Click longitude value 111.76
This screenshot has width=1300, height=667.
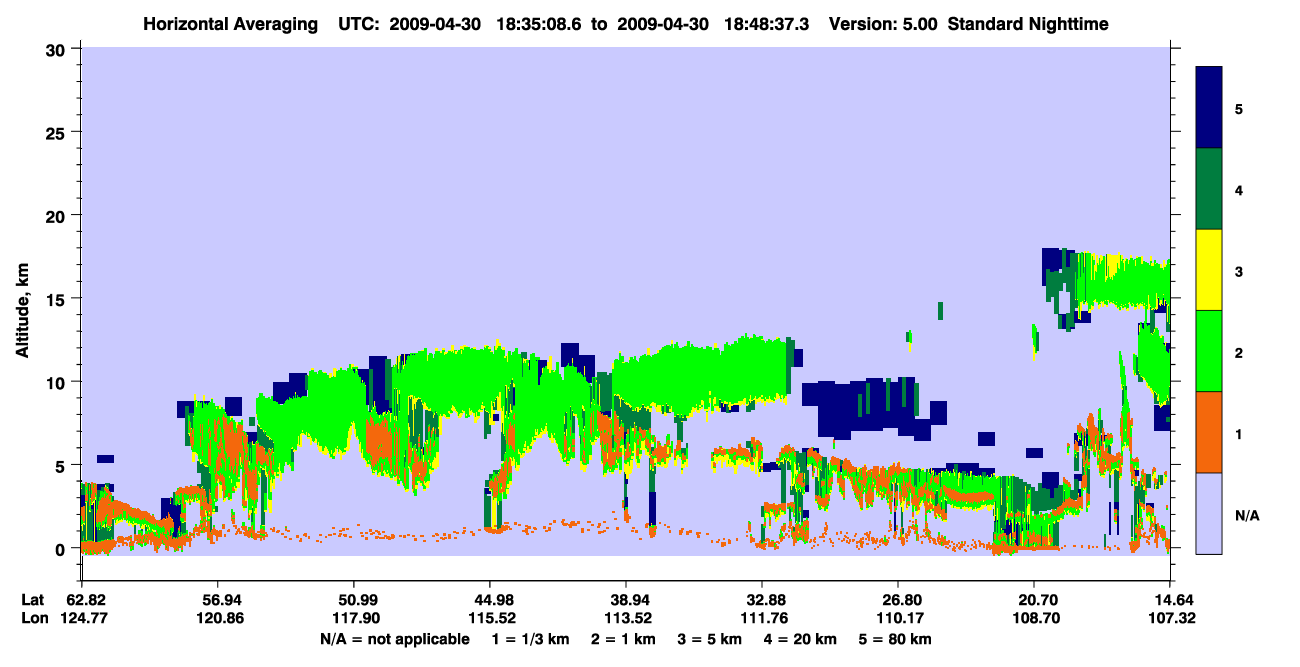(x=762, y=619)
